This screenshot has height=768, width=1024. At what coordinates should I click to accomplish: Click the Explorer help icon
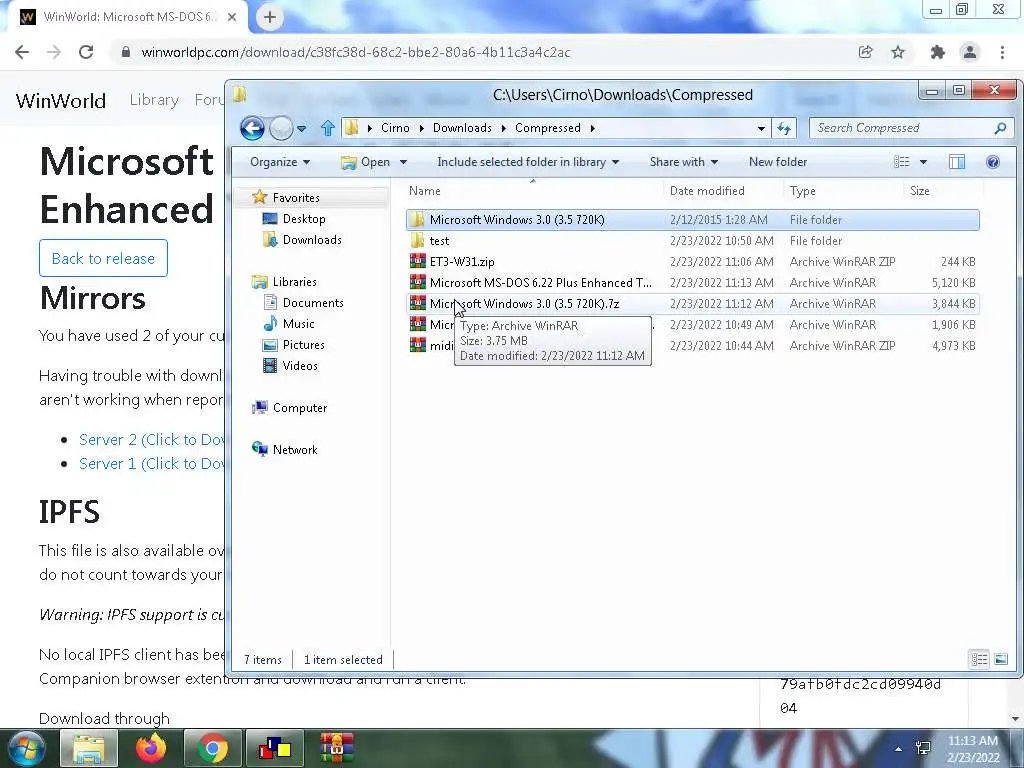993,162
